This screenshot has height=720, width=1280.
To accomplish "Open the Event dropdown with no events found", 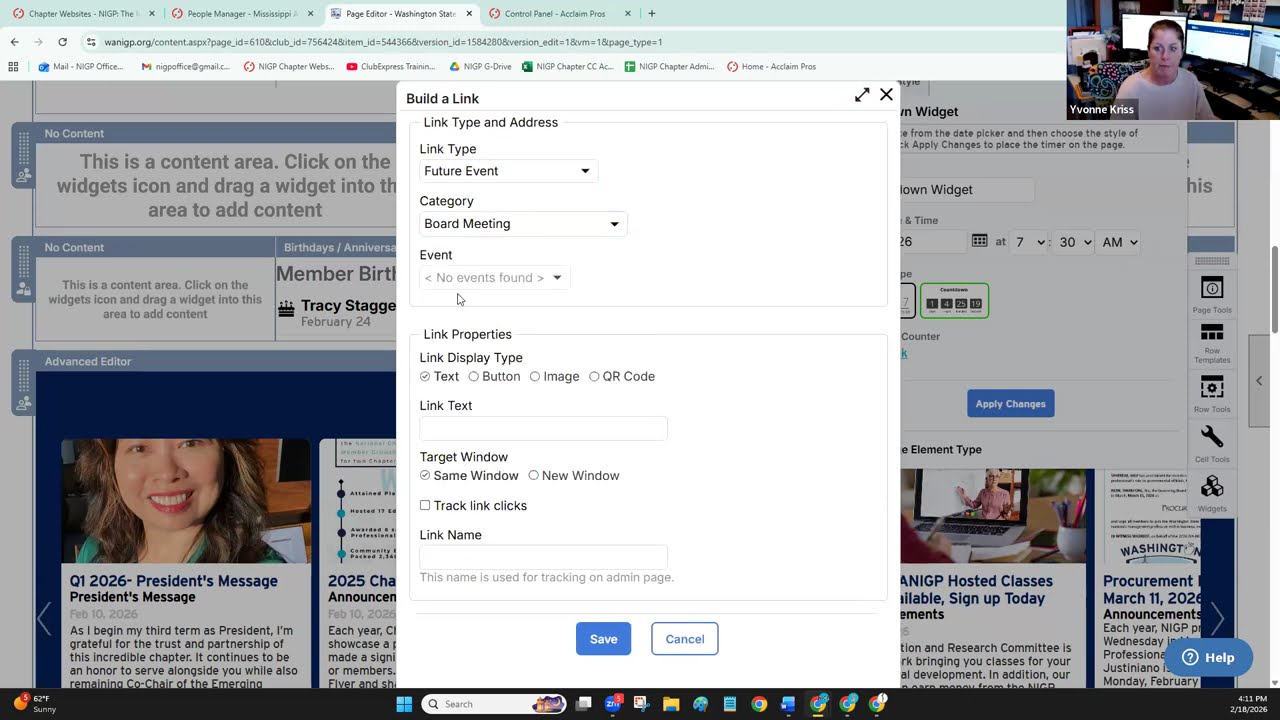I will click(494, 278).
